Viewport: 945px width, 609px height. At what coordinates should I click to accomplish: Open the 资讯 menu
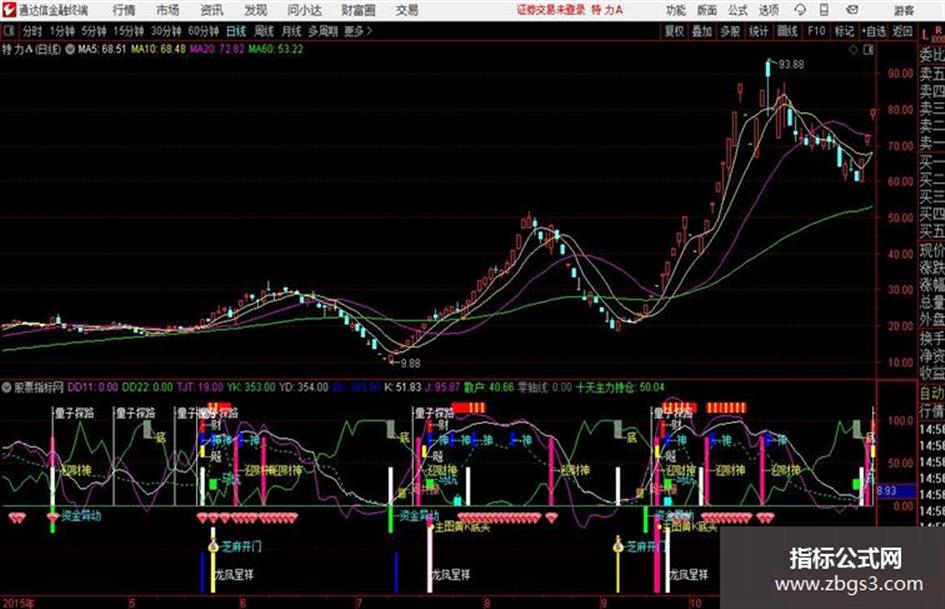tap(212, 10)
